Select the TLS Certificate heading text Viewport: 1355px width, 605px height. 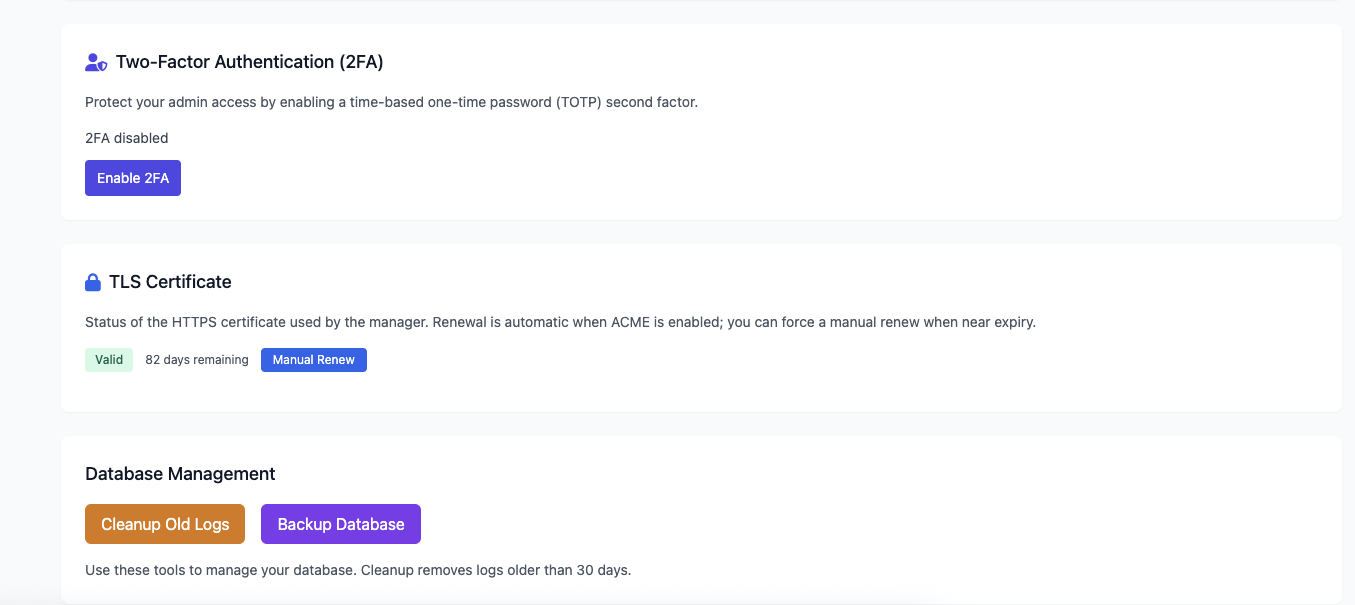(x=170, y=282)
